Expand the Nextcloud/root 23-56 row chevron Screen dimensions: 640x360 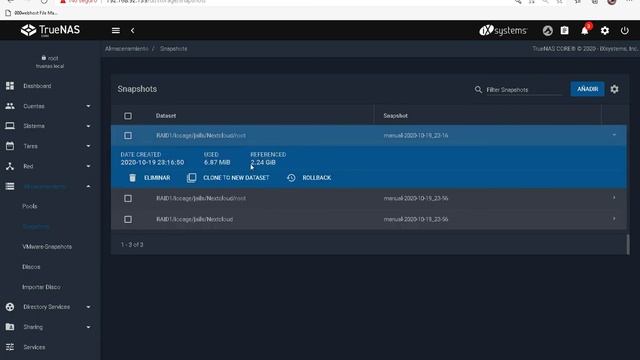click(614, 198)
